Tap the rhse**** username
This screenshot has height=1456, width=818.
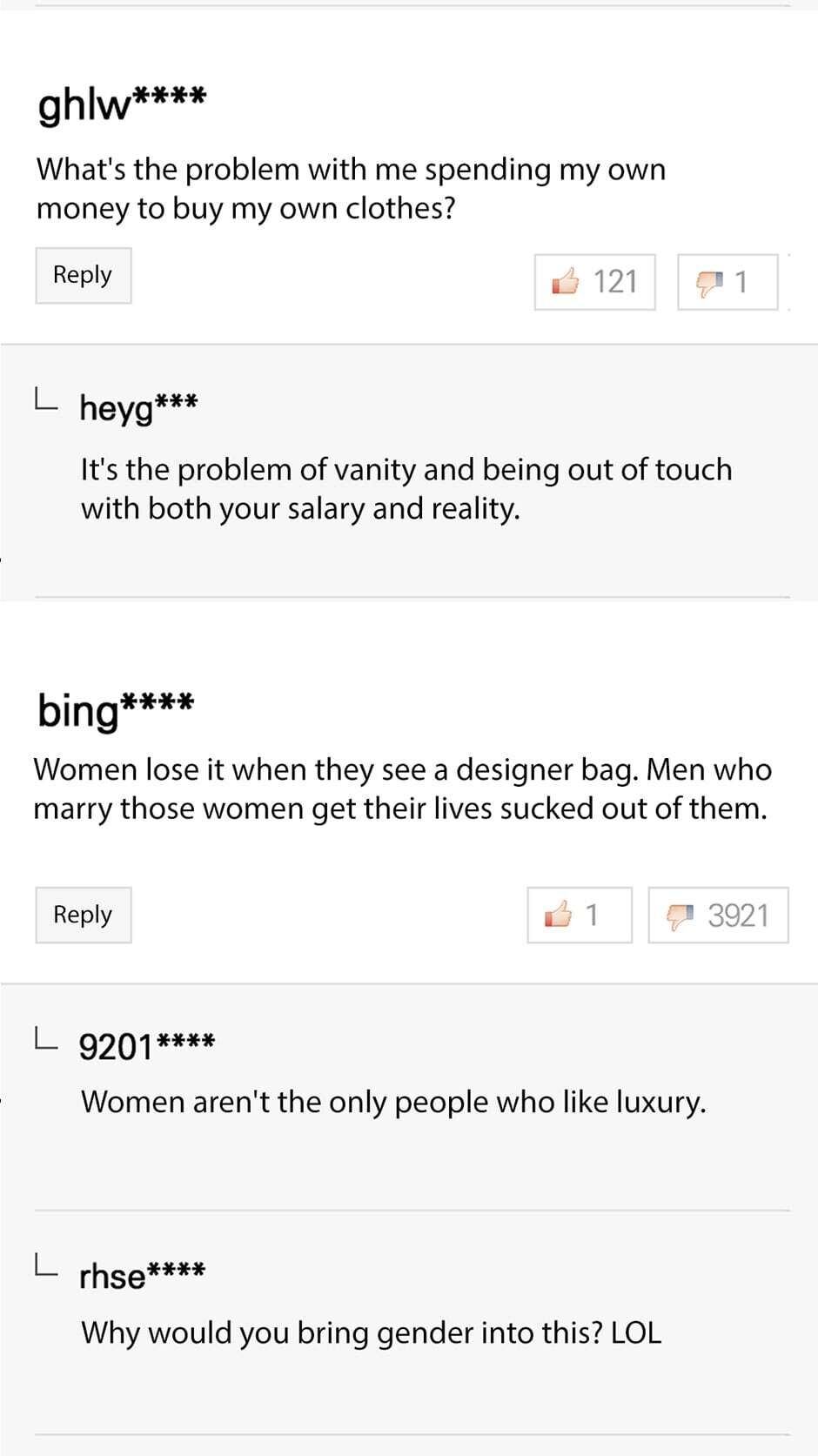[142, 1276]
